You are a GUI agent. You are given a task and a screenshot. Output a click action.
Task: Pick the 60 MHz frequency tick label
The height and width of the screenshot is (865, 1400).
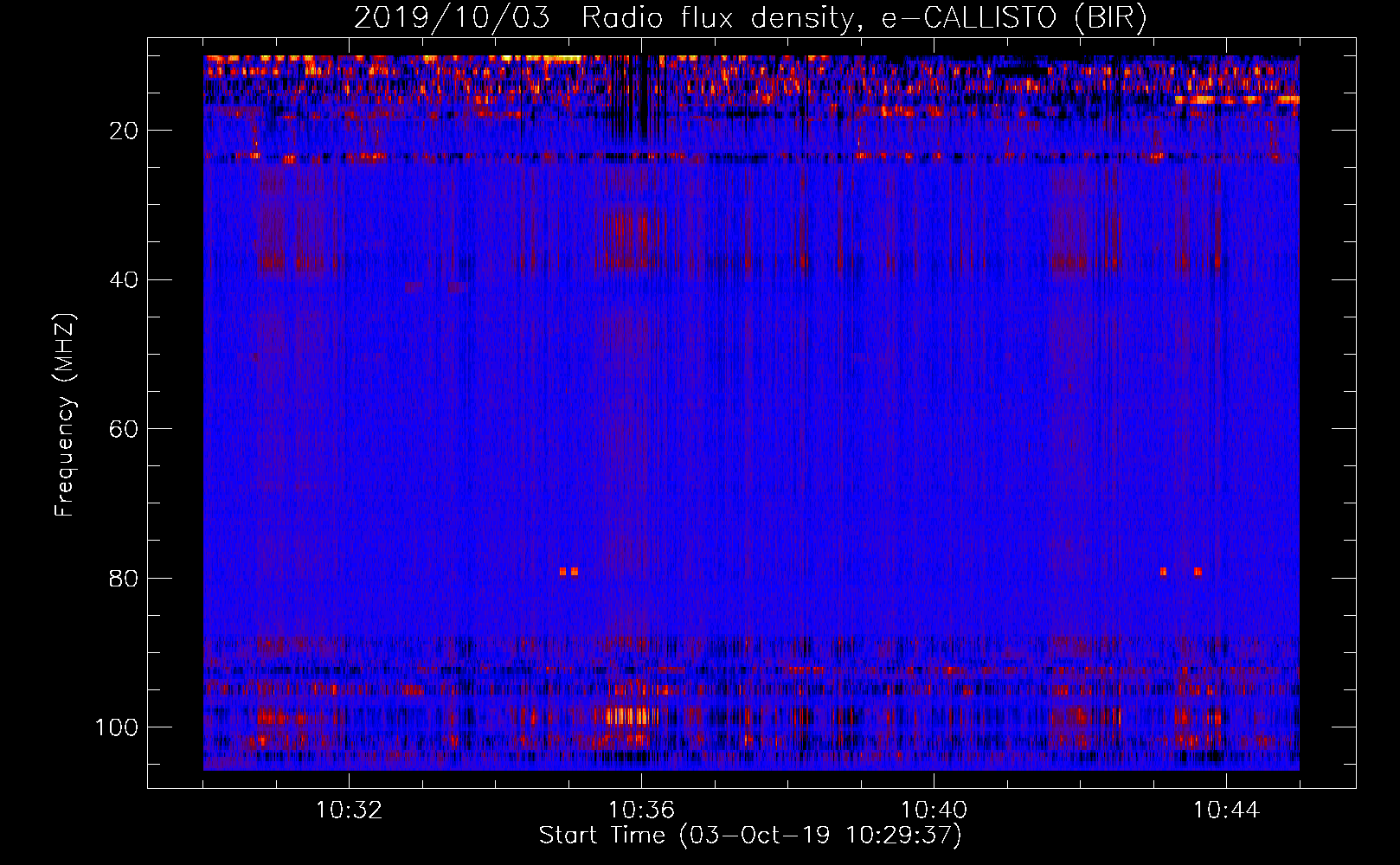pyautogui.click(x=124, y=430)
